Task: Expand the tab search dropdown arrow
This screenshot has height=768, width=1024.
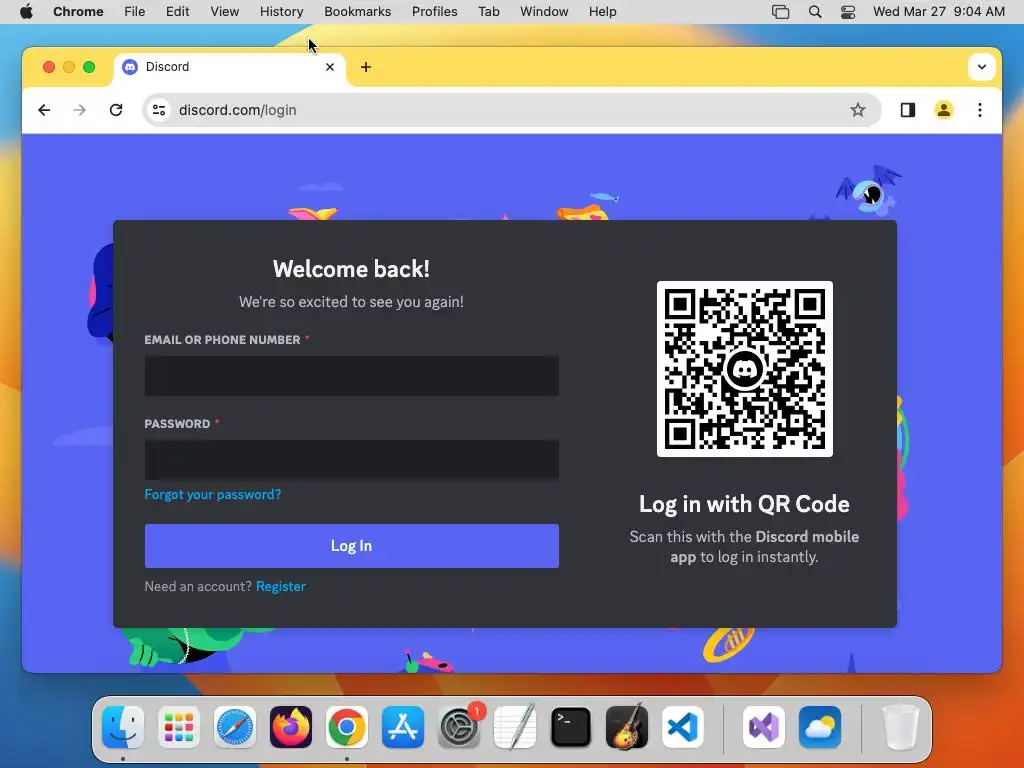Action: pyautogui.click(x=982, y=67)
